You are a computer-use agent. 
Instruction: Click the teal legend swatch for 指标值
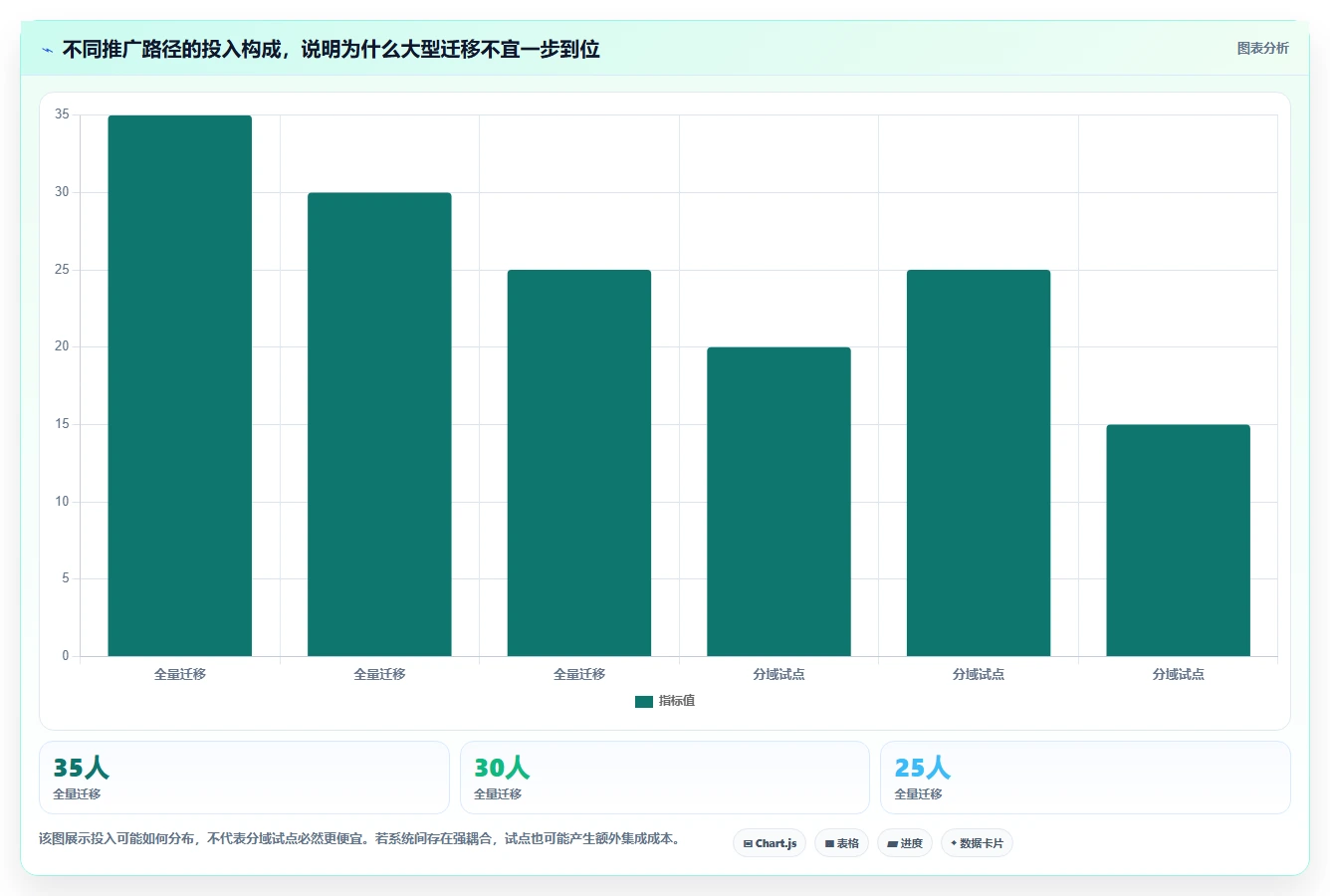[x=644, y=702]
